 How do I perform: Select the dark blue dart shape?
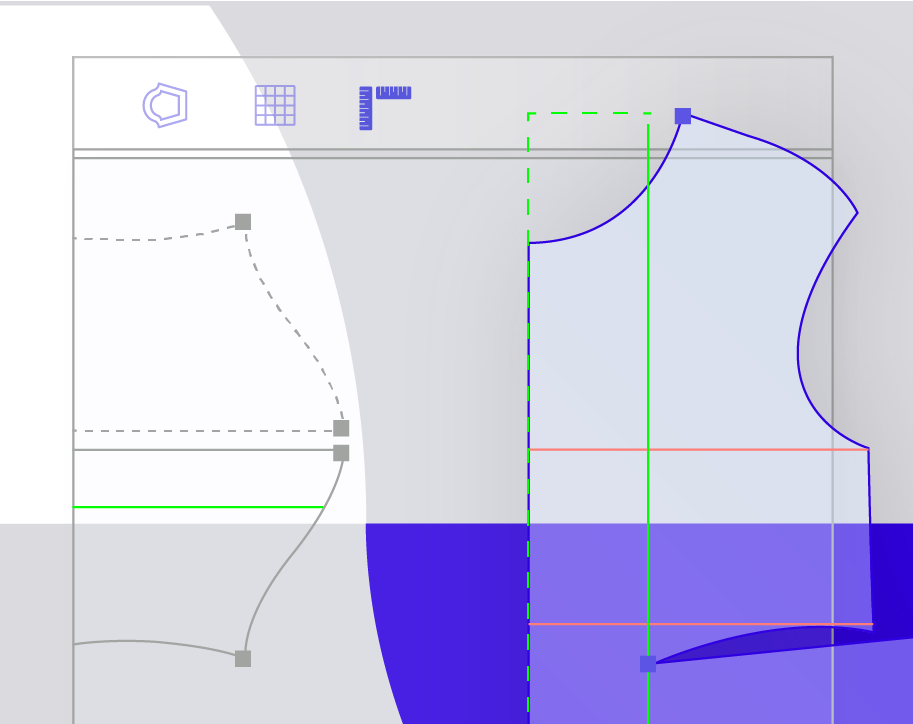point(790,638)
